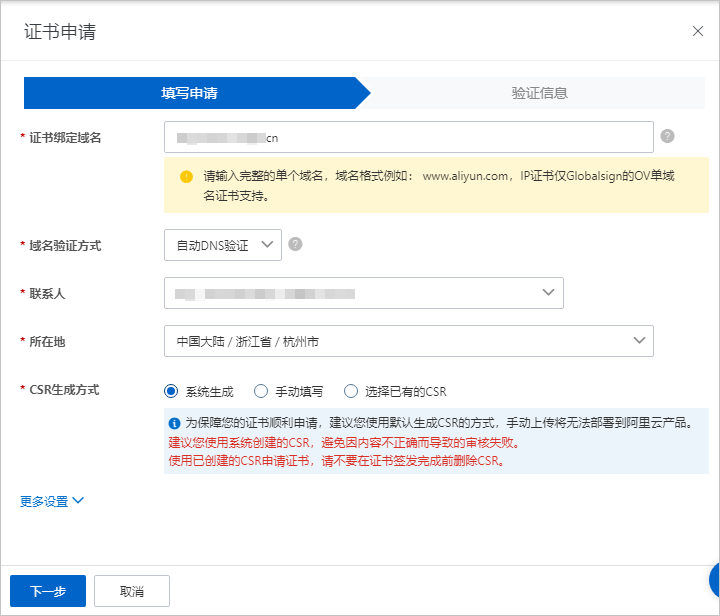Click the www.aliyun.com example text

point(465,176)
